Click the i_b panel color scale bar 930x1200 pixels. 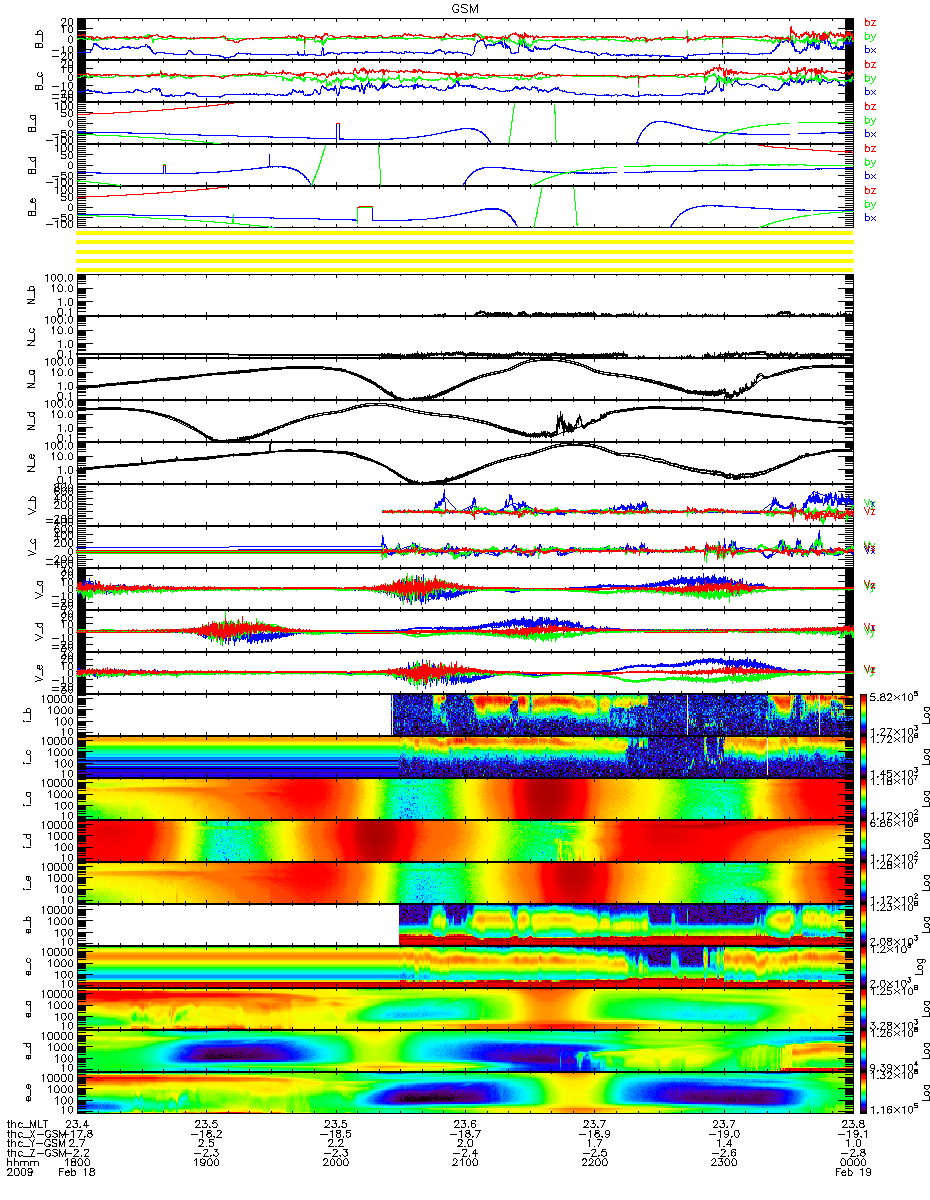pyautogui.click(x=865, y=715)
